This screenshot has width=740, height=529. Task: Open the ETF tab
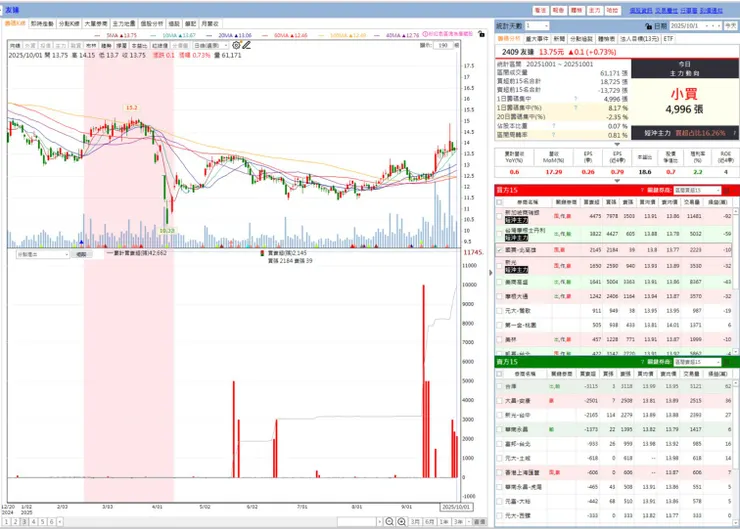pyautogui.click(x=668, y=39)
